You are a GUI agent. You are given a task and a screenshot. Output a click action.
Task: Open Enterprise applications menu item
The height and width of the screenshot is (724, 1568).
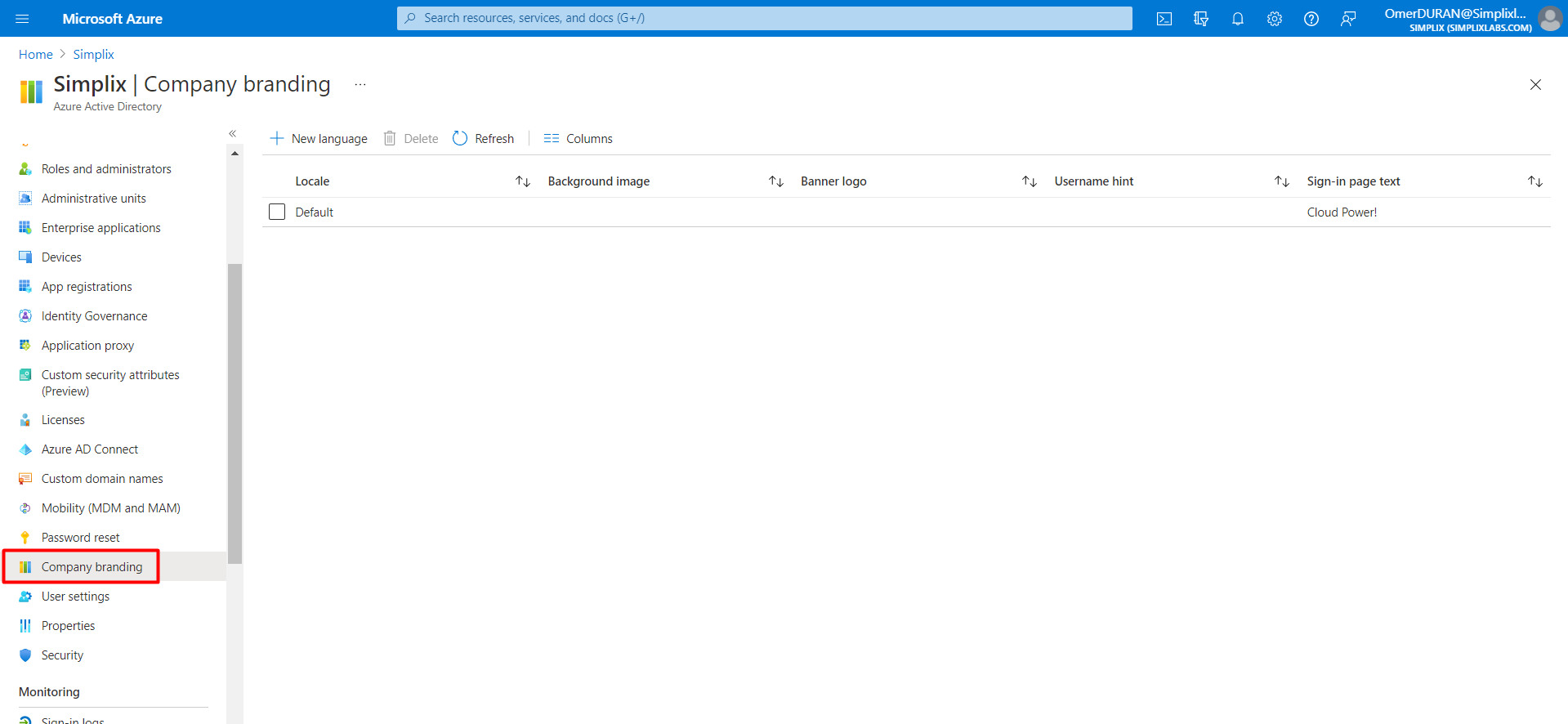pos(101,228)
